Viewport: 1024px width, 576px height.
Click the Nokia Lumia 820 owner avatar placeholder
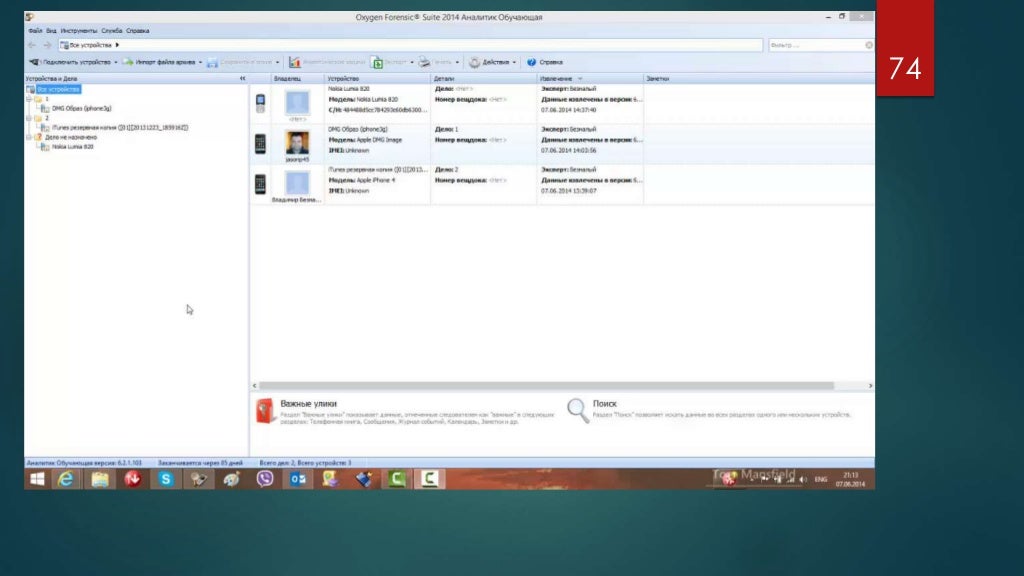click(x=297, y=103)
